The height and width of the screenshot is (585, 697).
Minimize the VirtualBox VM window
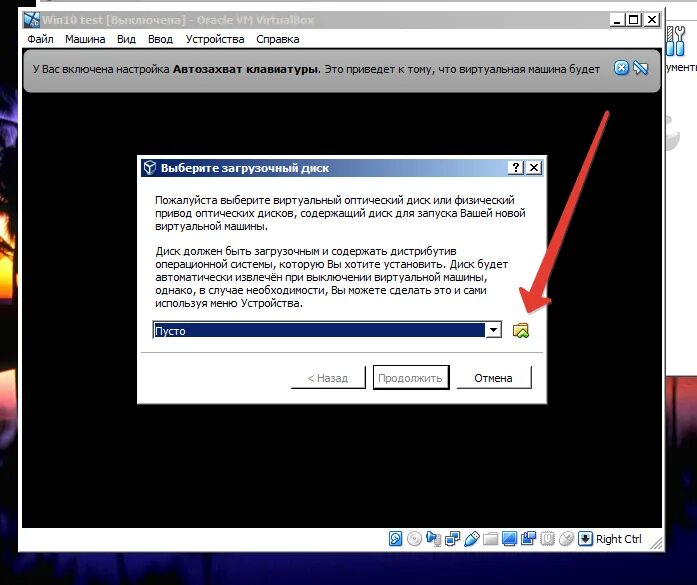tap(616, 20)
